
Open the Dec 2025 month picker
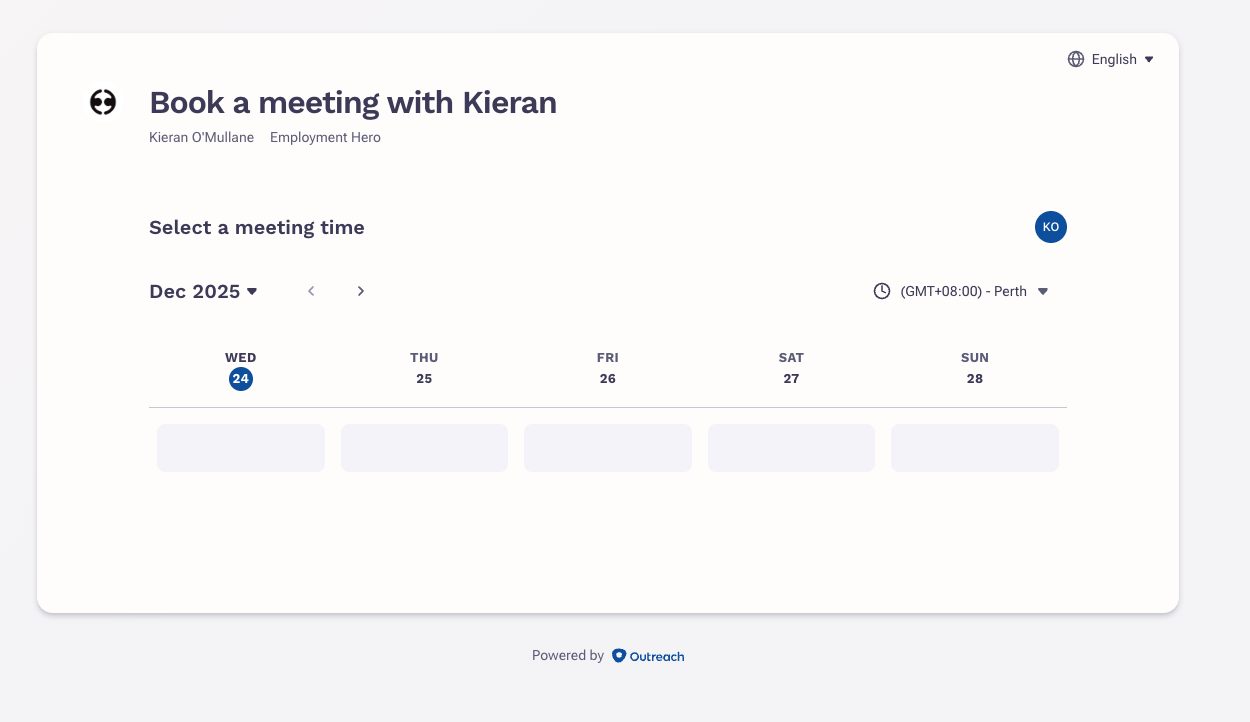point(204,291)
